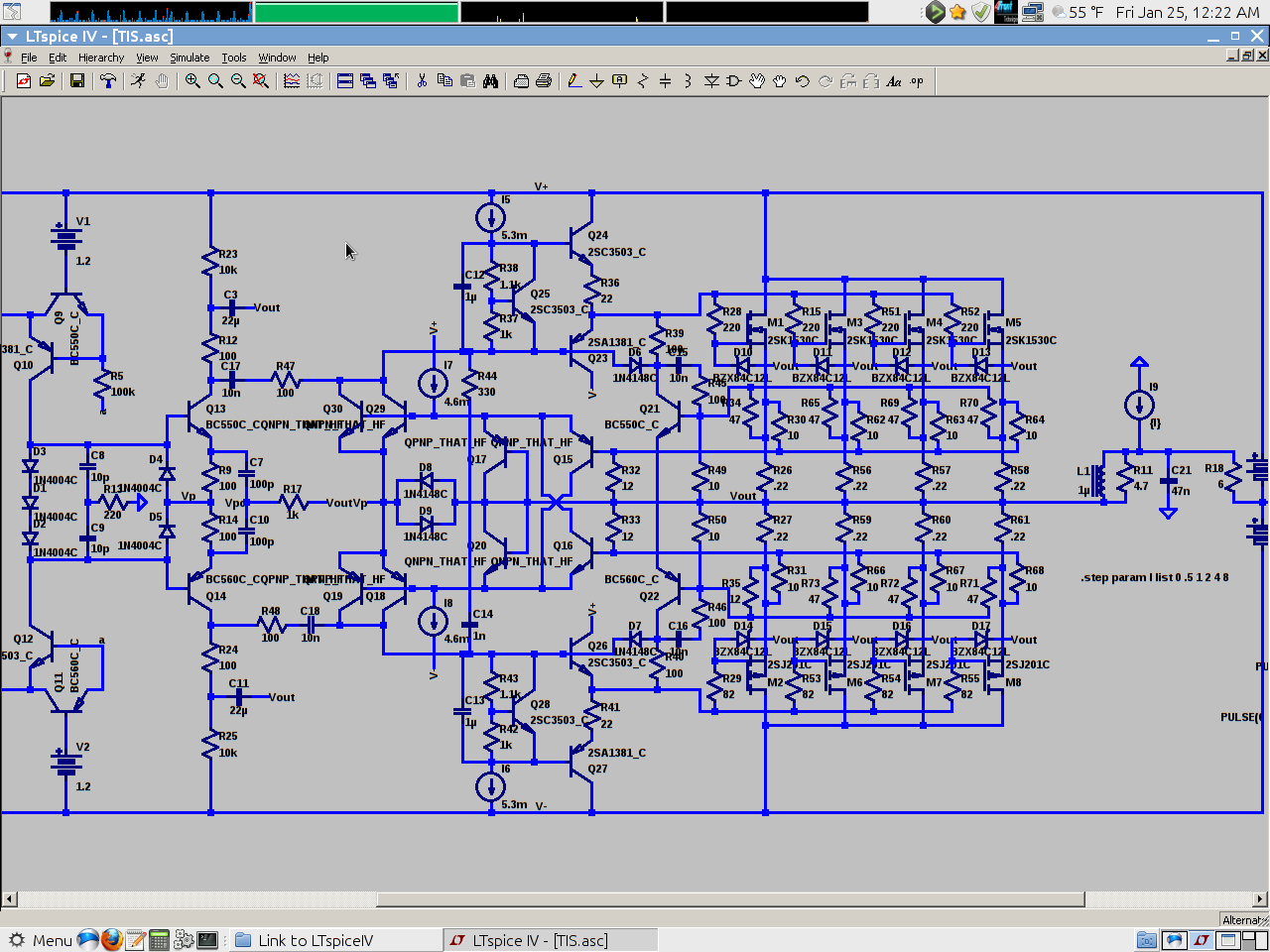Viewport: 1270px width, 952px height.
Task: Place an Inductor component
Action: [x=688, y=81]
